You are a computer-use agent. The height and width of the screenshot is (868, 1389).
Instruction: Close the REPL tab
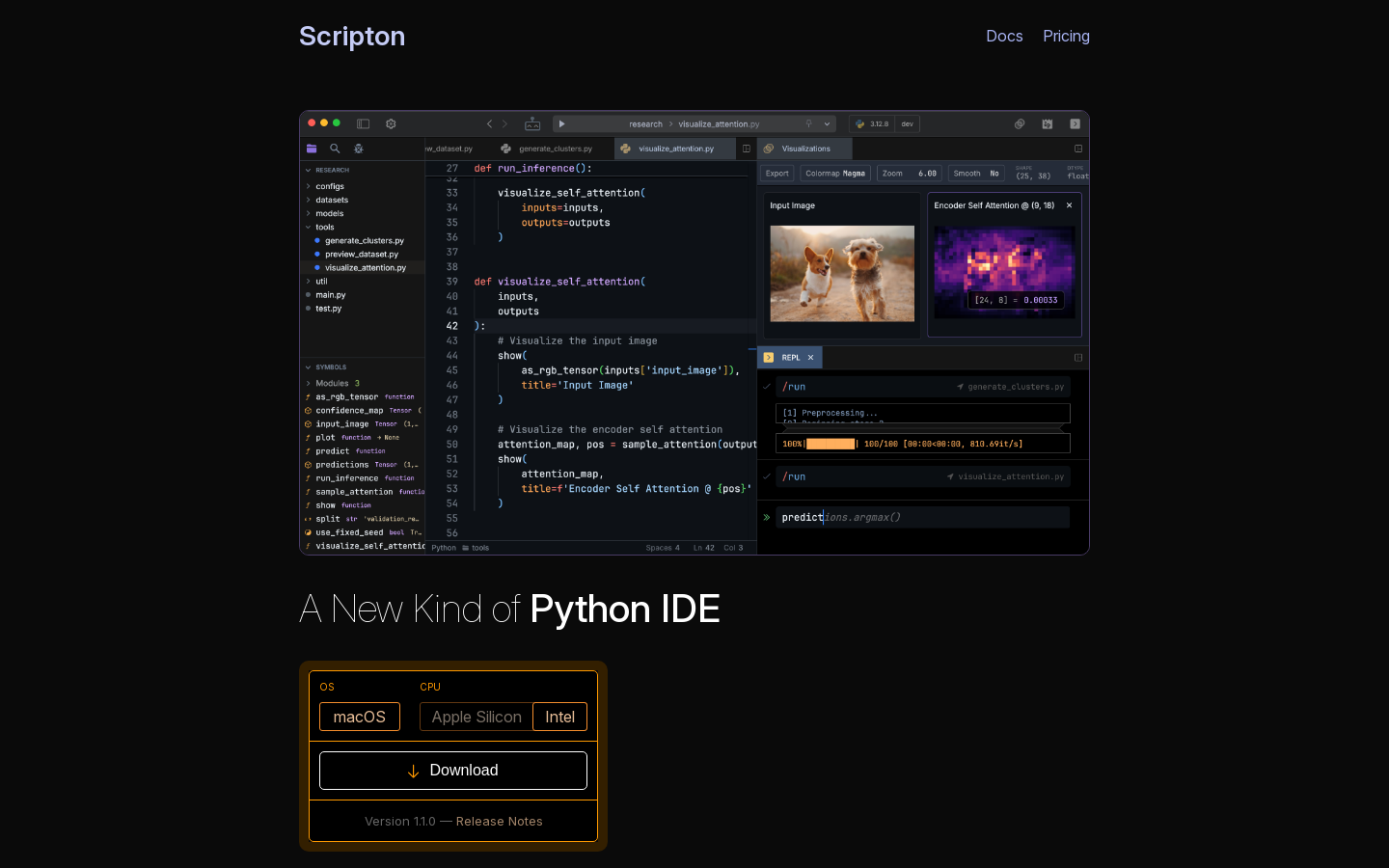pos(810,357)
